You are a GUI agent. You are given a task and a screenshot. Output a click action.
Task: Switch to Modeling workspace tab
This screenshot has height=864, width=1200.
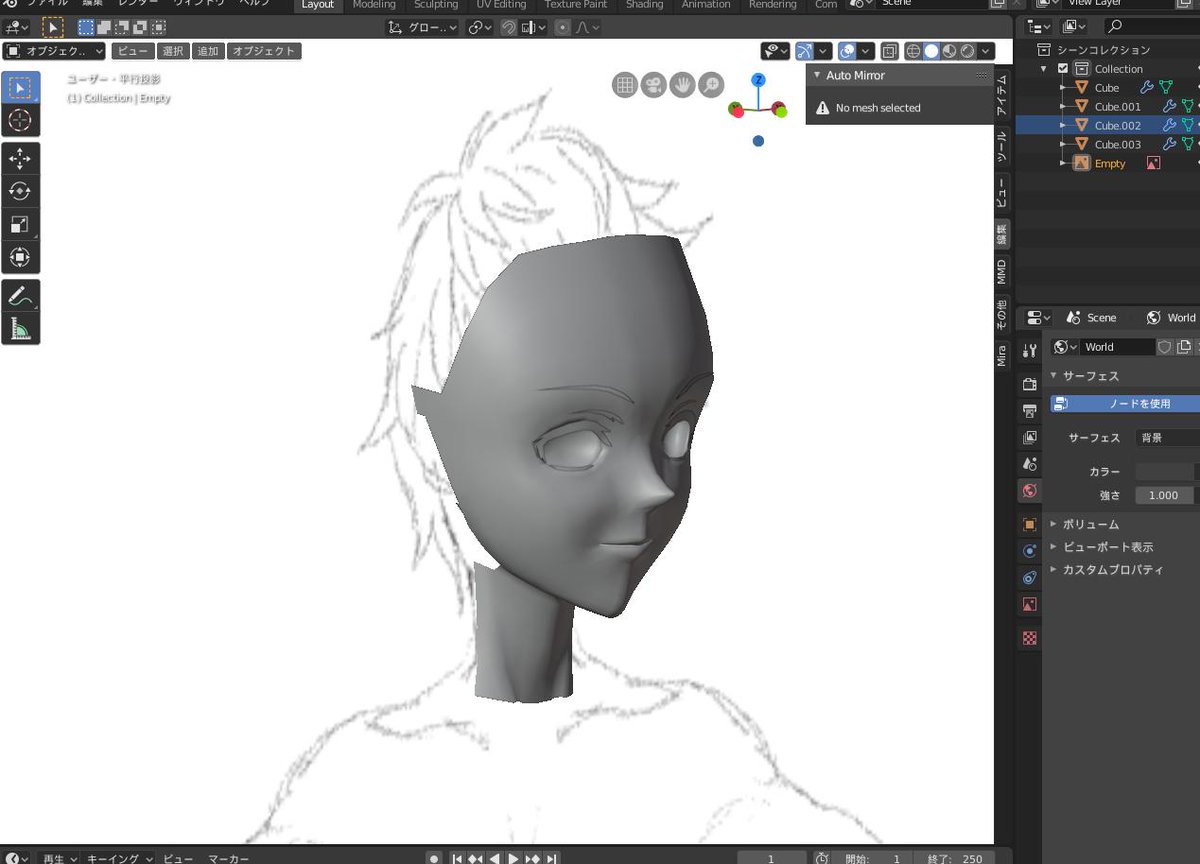point(374,5)
